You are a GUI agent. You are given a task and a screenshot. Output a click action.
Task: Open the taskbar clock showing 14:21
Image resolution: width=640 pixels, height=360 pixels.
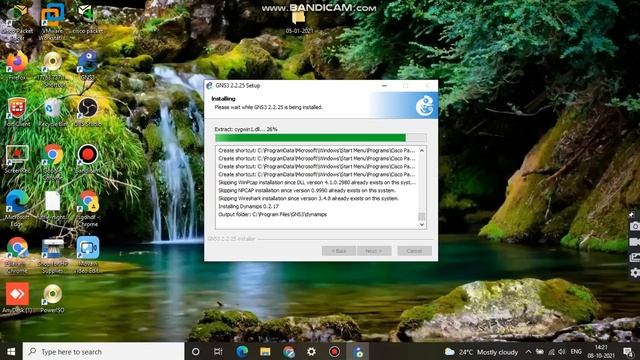point(601,351)
